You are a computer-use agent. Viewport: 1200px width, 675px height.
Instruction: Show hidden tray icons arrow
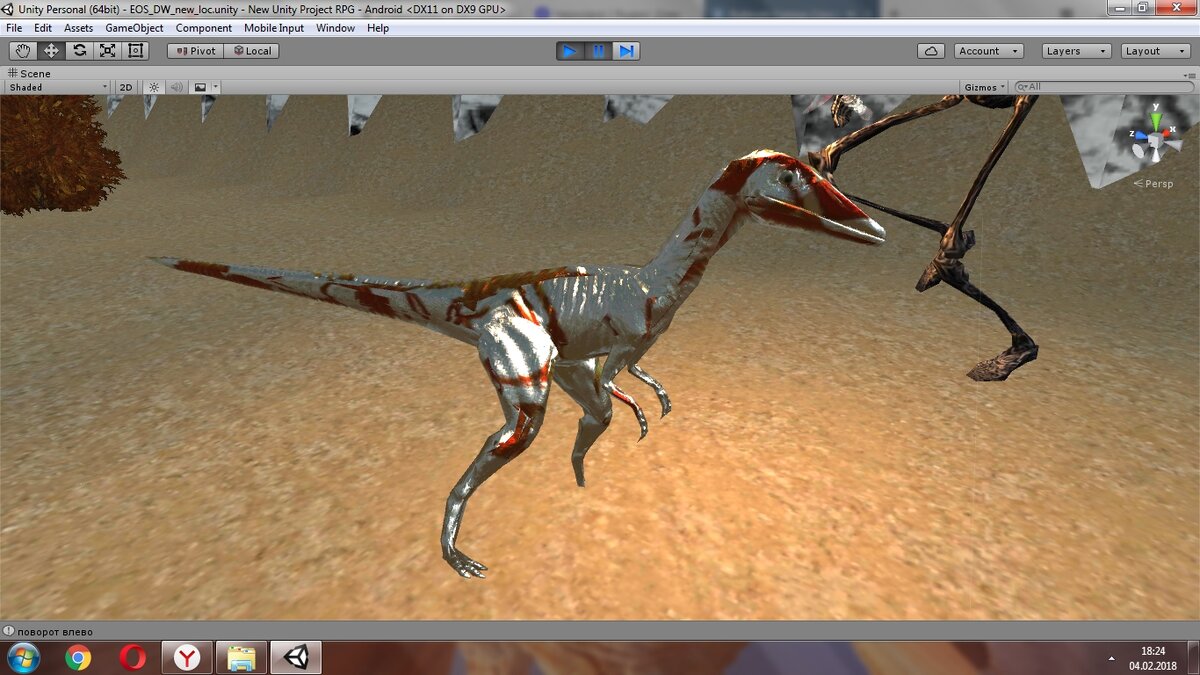(1111, 659)
